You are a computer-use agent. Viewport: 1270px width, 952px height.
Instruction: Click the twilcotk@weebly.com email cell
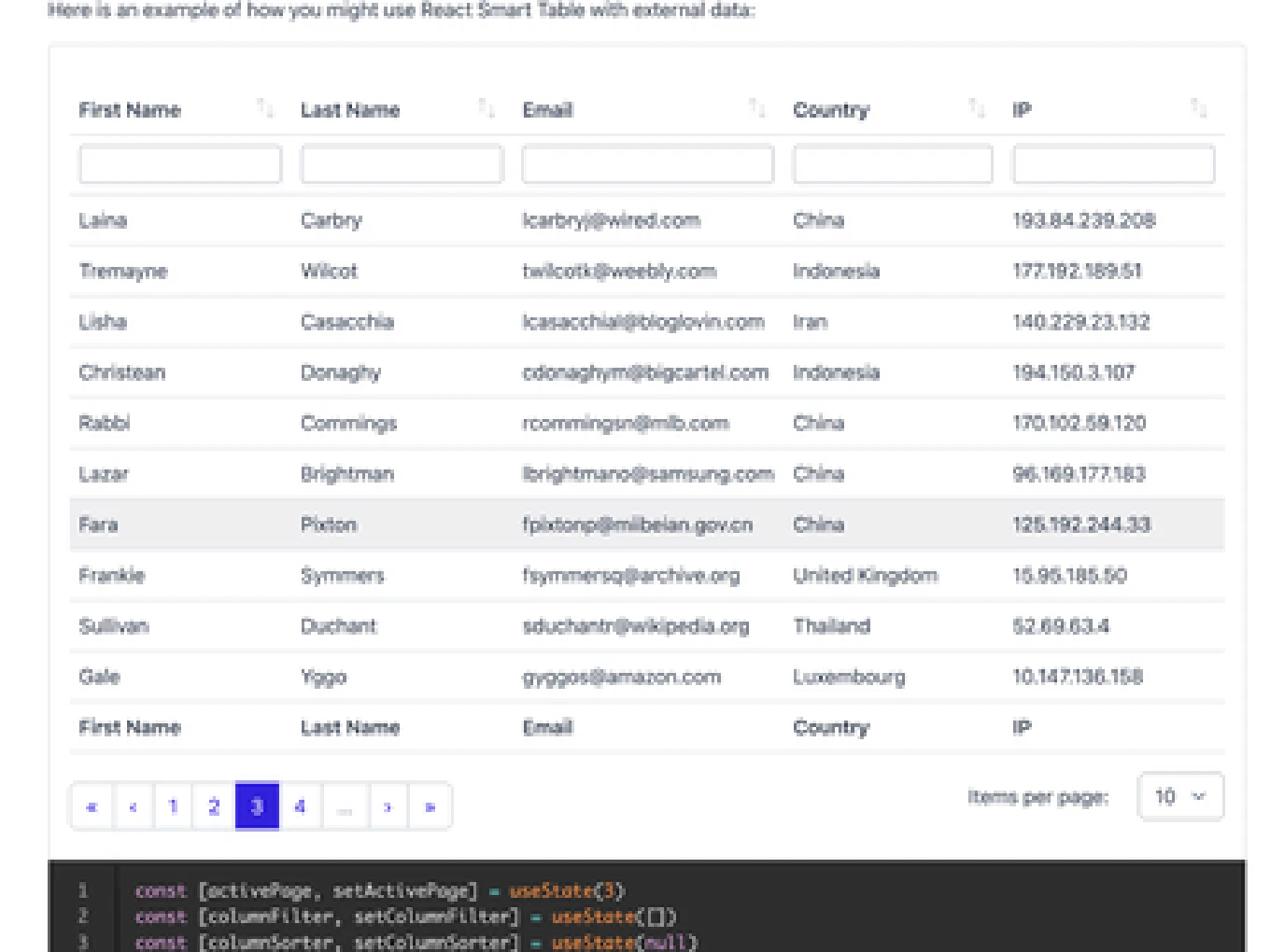(619, 272)
